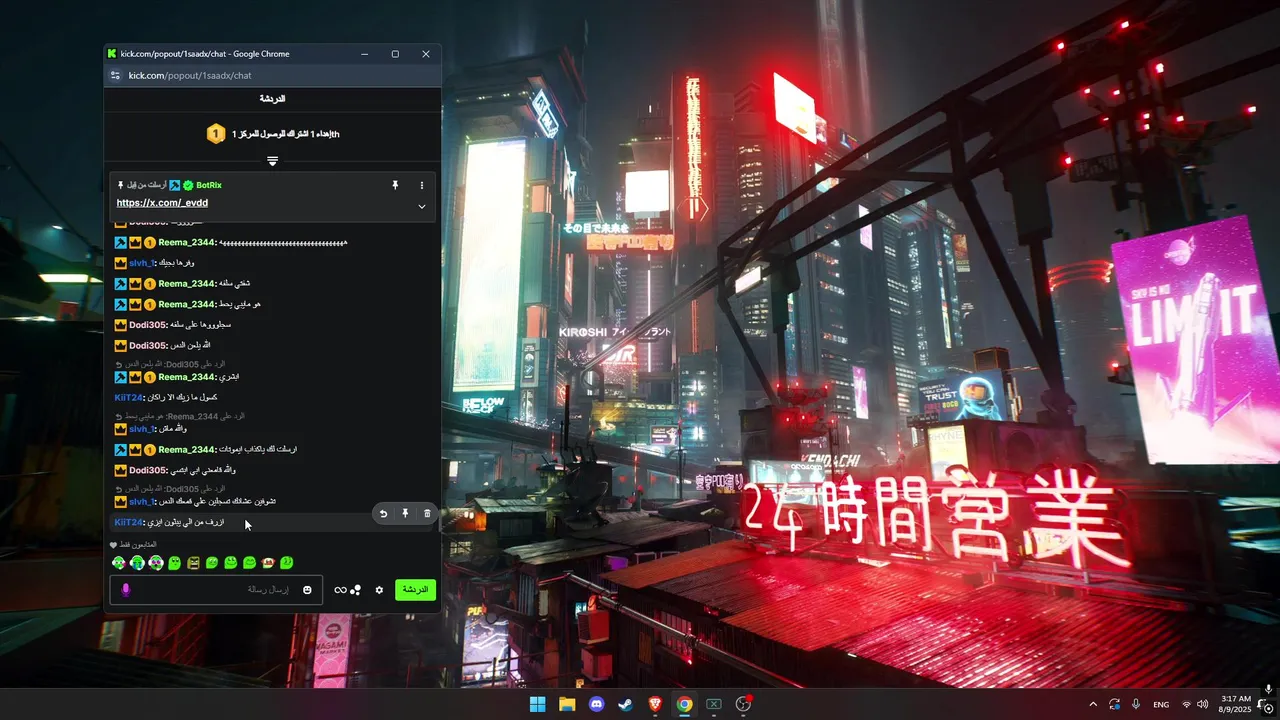1280x720 pixels.
Task: Pin the hovered KiiT24 message
Action: click(405, 514)
